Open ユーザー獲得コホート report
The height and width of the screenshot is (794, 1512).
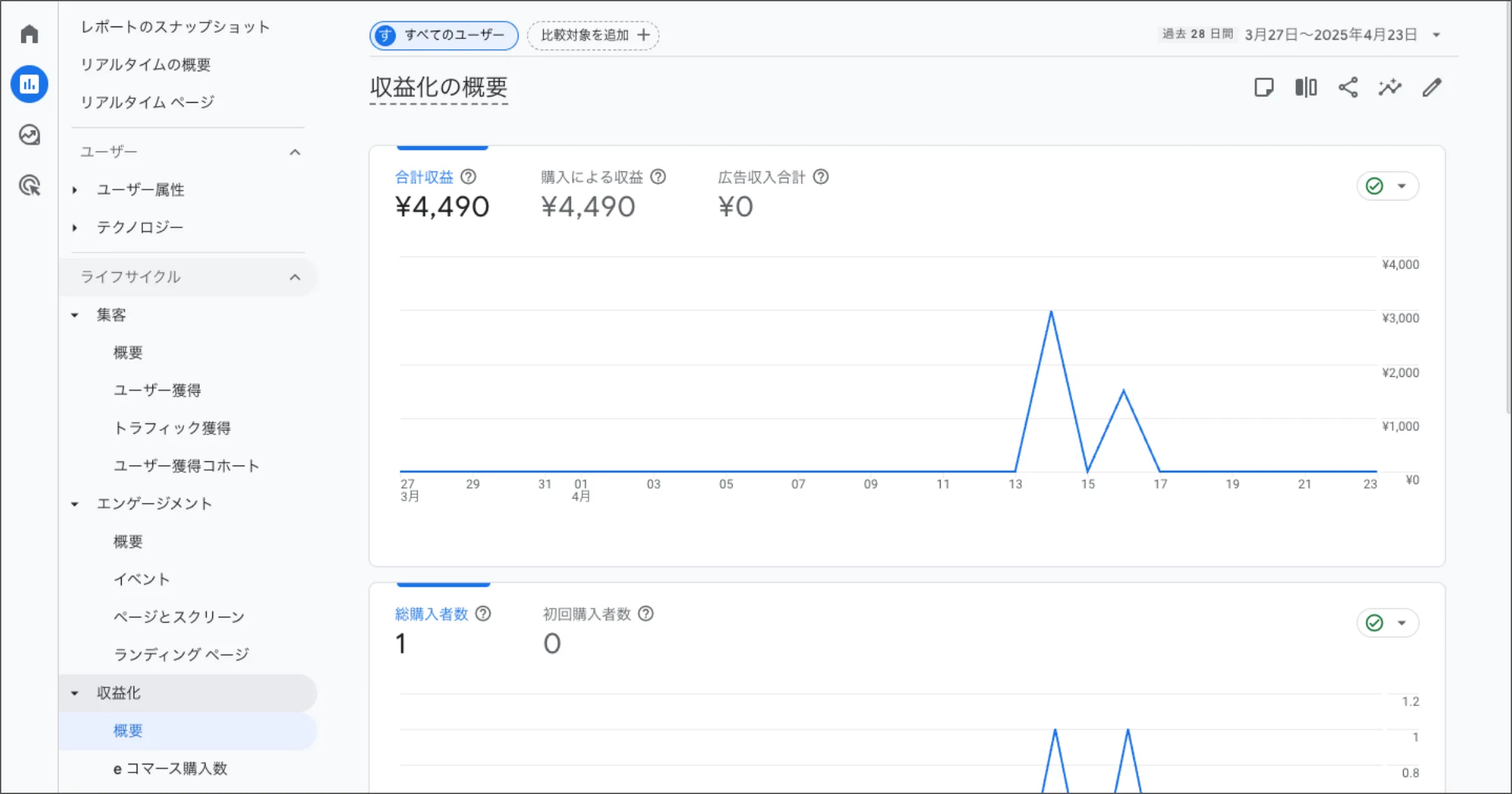[x=186, y=466]
